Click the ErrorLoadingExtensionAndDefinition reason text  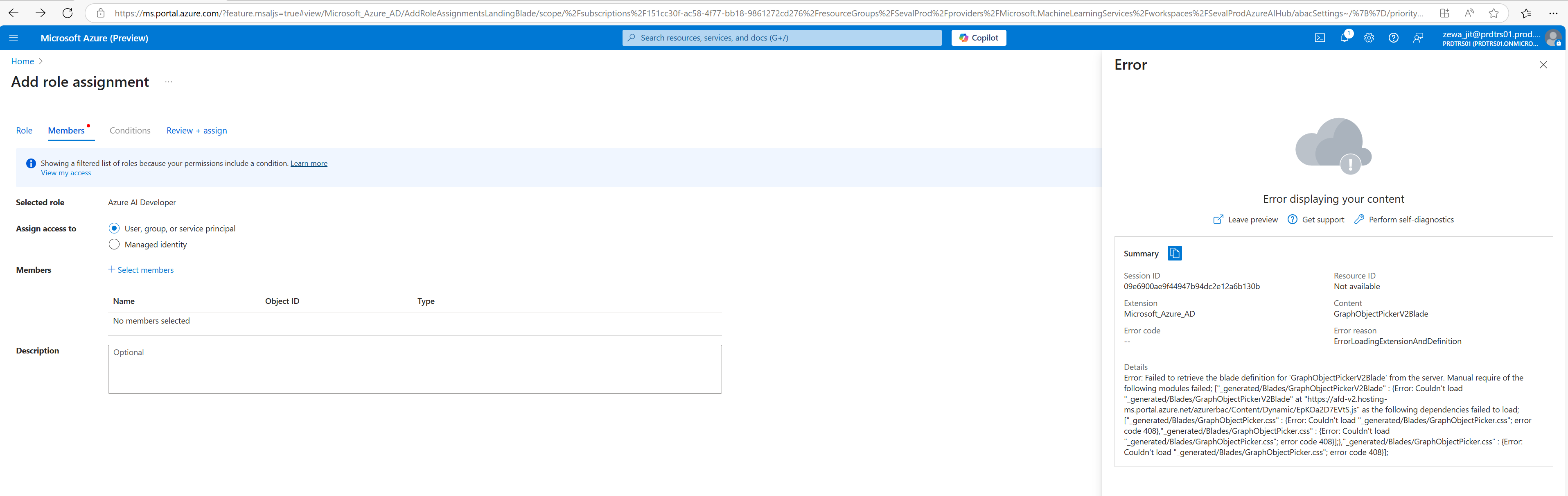[1397, 341]
